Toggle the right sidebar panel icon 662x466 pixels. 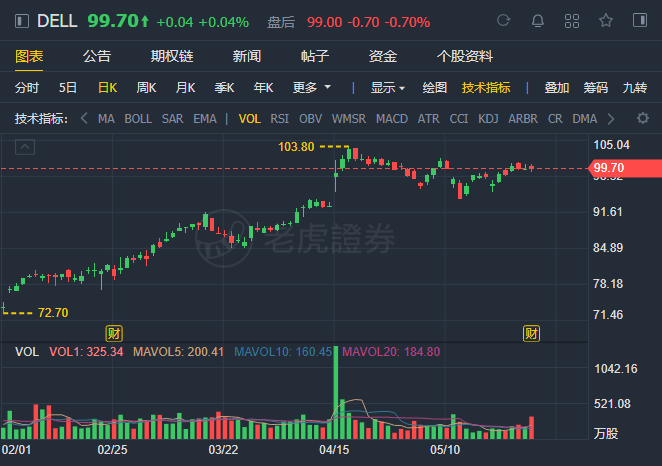coord(640,20)
